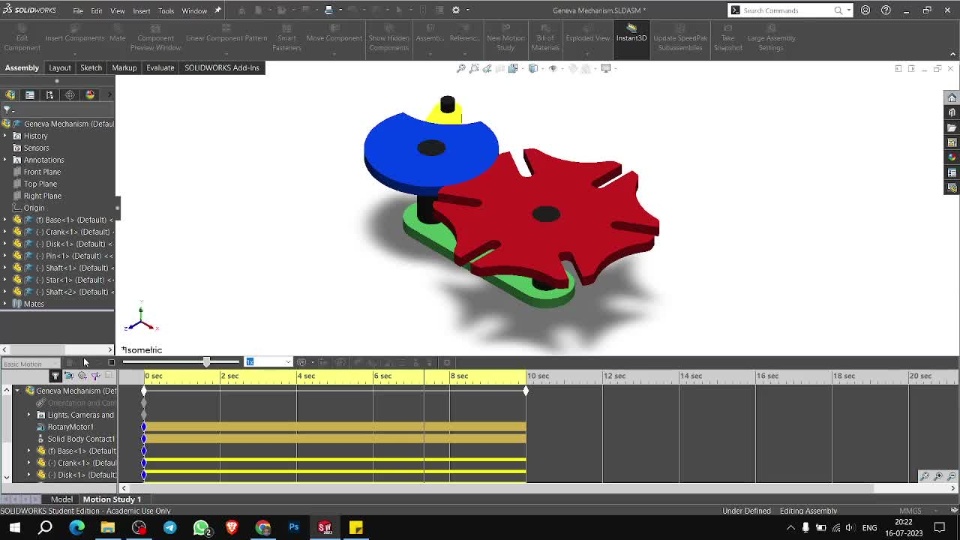Open Appearances color ball in task pane
Viewport: 960px width, 540px height.
(x=951, y=157)
